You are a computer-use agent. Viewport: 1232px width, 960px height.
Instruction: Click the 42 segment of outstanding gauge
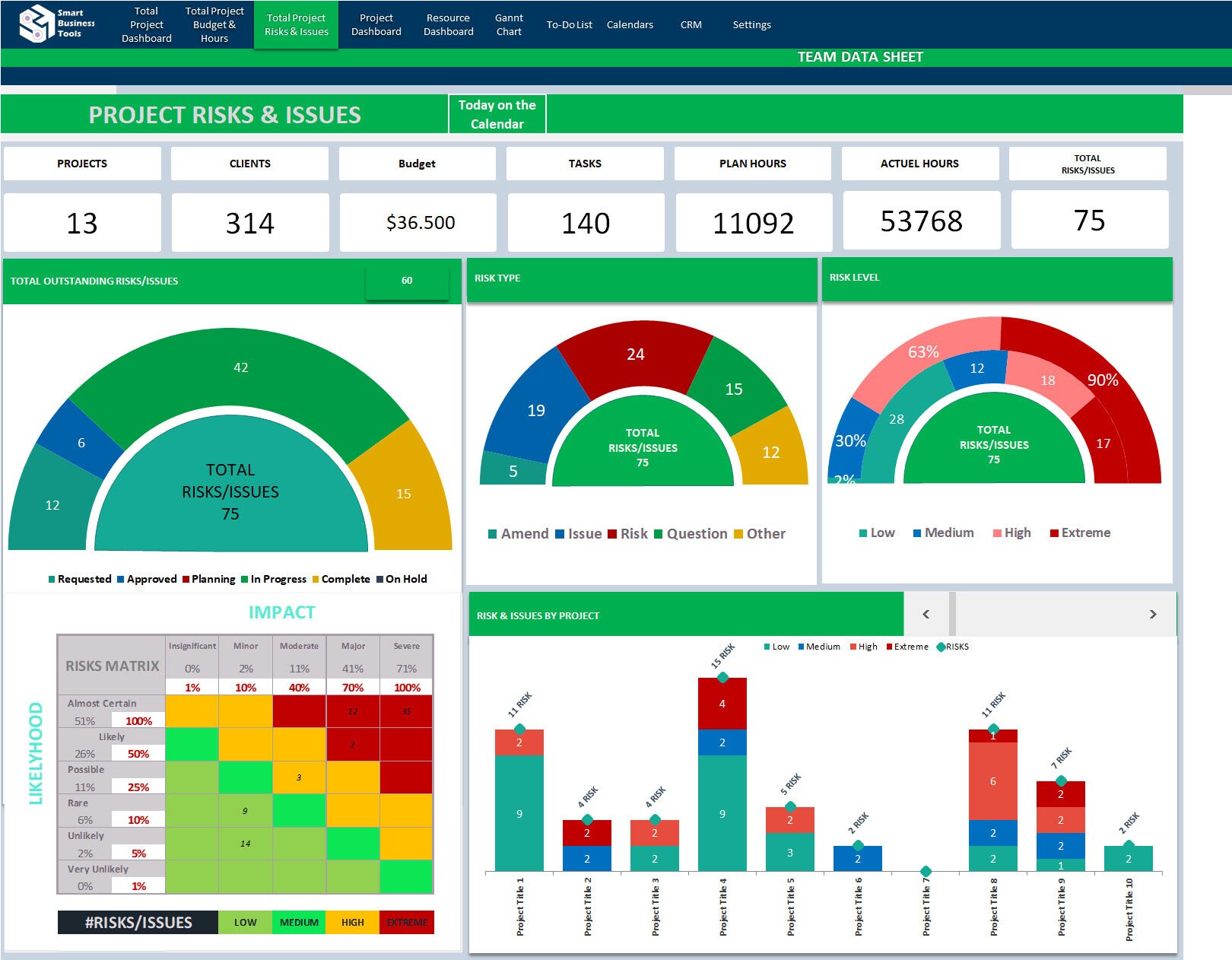click(x=240, y=367)
